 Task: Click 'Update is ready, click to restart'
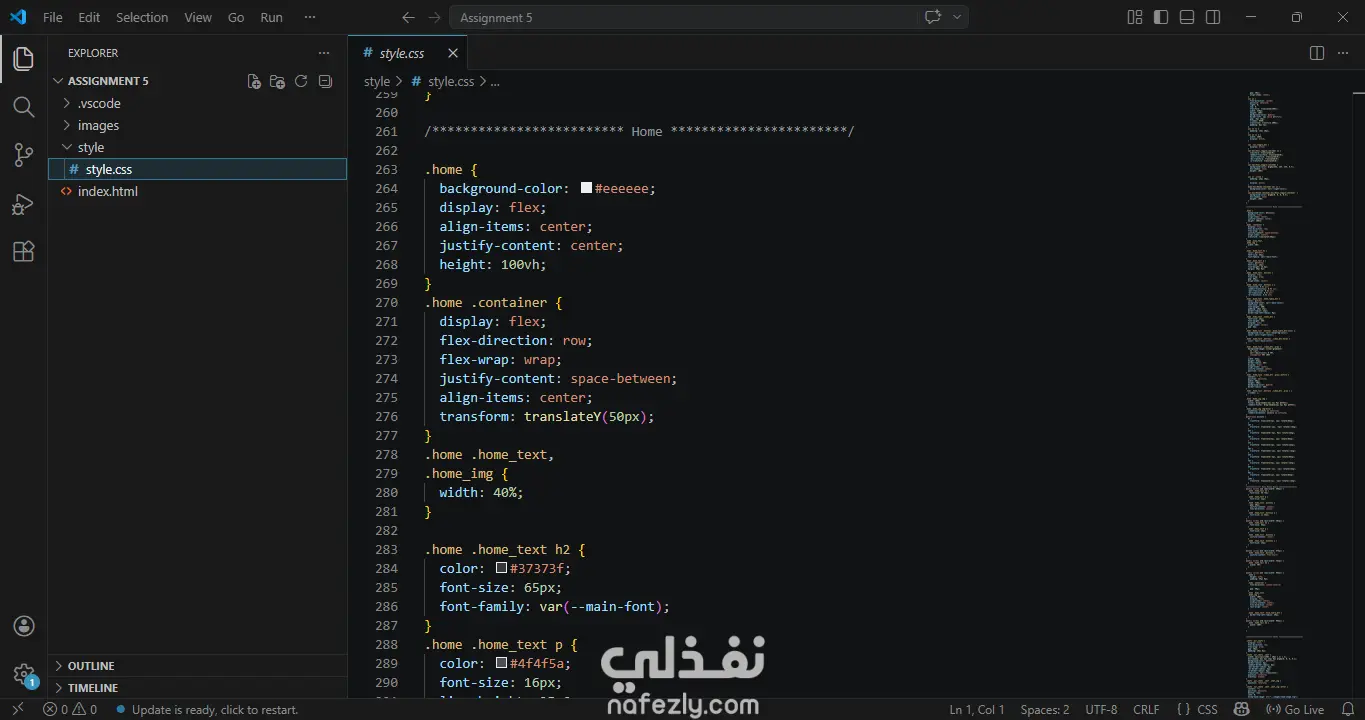pyautogui.click(x=206, y=709)
